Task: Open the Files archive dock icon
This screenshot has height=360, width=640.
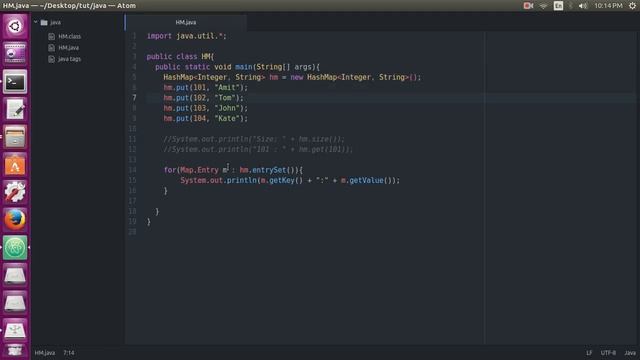Action: tap(15, 137)
